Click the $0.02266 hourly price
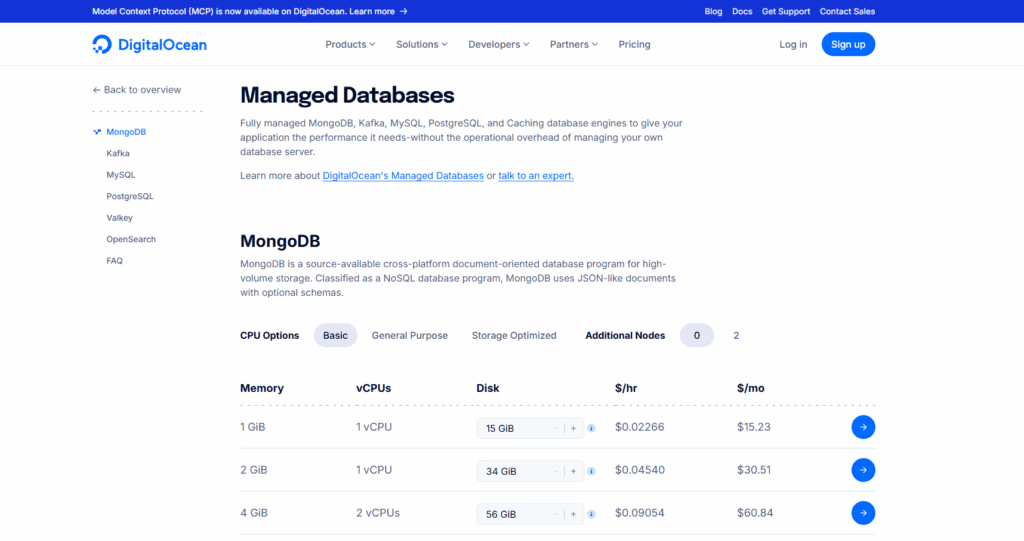The height and width of the screenshot is (541, 1024). 639,427
